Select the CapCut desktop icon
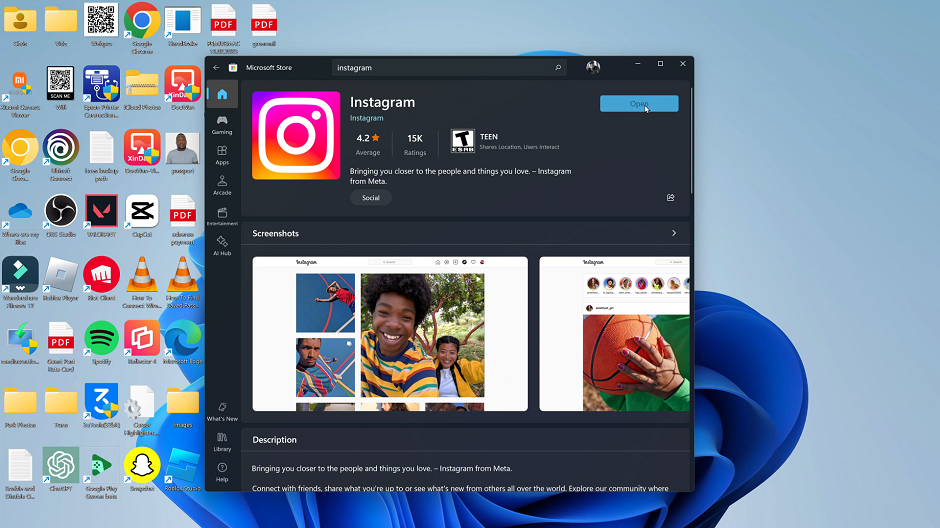Screen dimensions: 940x528 (x=142, y=215)
